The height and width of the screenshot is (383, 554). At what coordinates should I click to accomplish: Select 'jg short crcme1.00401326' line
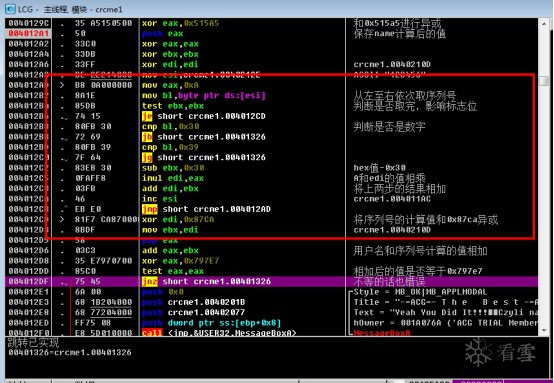coord(204,158)
